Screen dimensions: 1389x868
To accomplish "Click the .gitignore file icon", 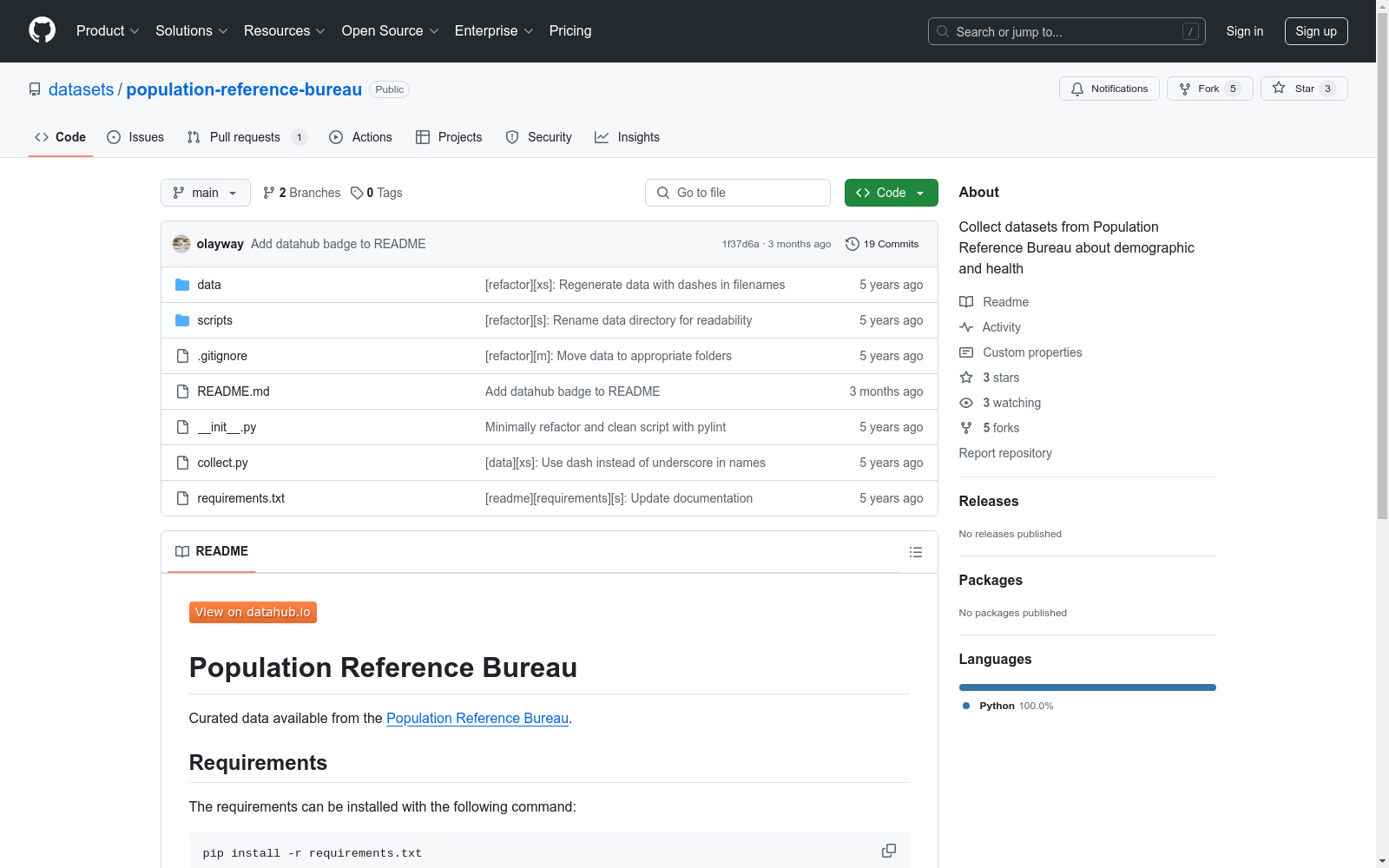I will [x=182, y=356].
